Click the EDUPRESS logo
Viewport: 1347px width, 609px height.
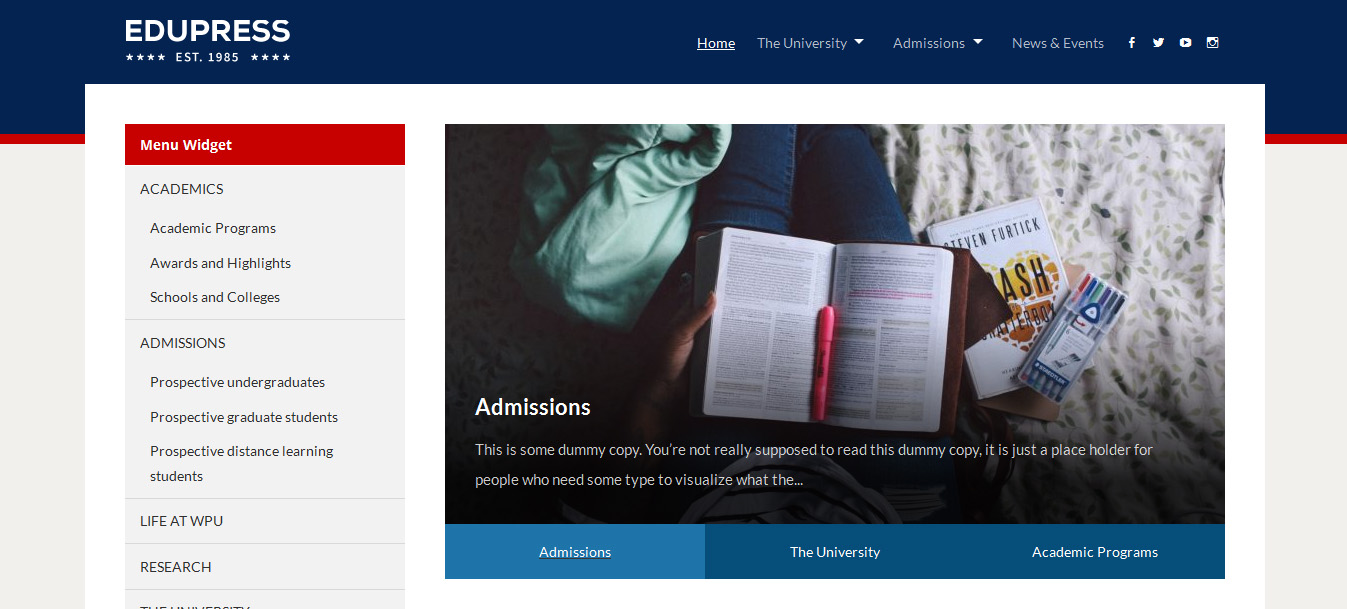(208, 41)
